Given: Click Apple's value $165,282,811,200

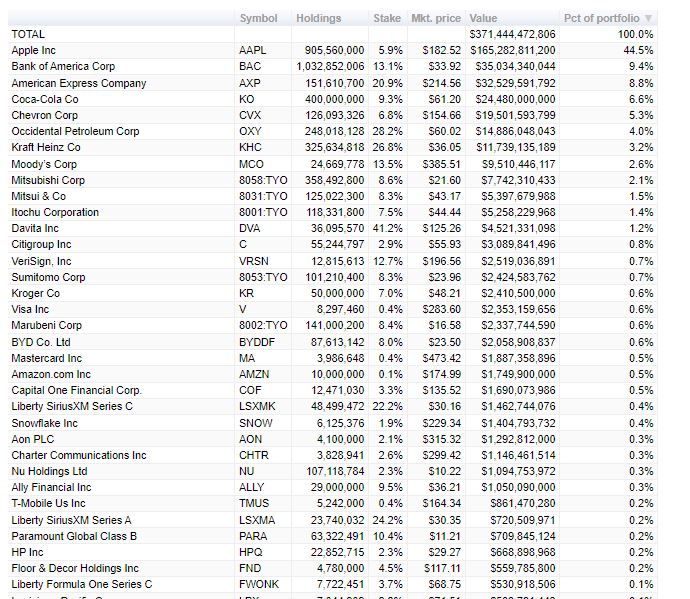Looking at the screenshot, I should pyautogui.click(x=513, y=50).
